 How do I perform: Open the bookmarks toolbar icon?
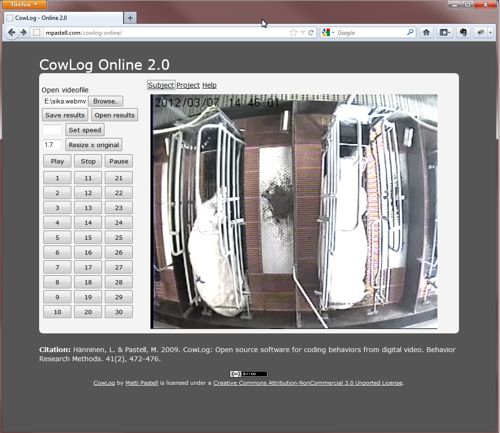click(x=444, y=32)
